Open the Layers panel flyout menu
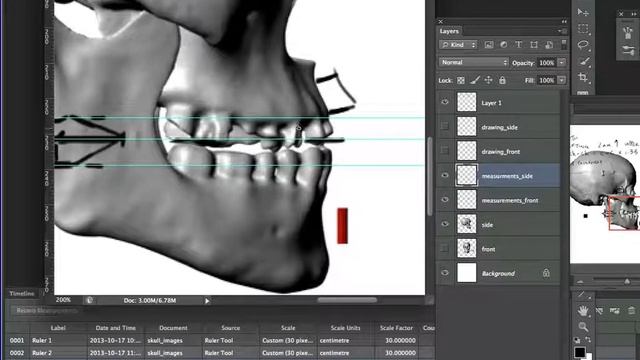Viewport: 640px width, 360px height. pos(562,31)
